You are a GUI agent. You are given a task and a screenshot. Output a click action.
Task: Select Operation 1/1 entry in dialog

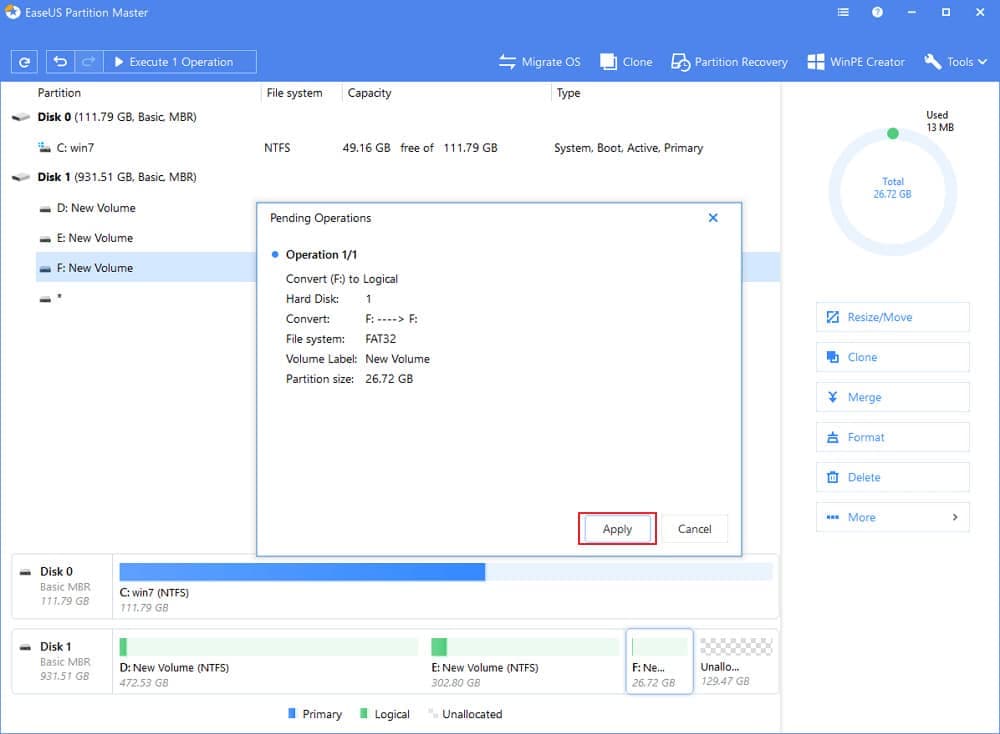(321, 254)
